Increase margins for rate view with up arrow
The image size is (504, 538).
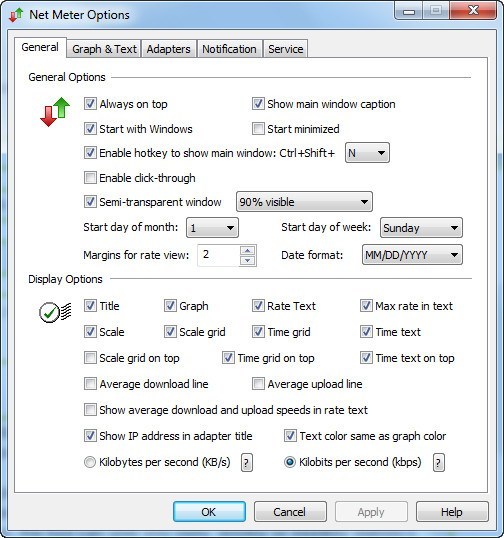[247, 250]
